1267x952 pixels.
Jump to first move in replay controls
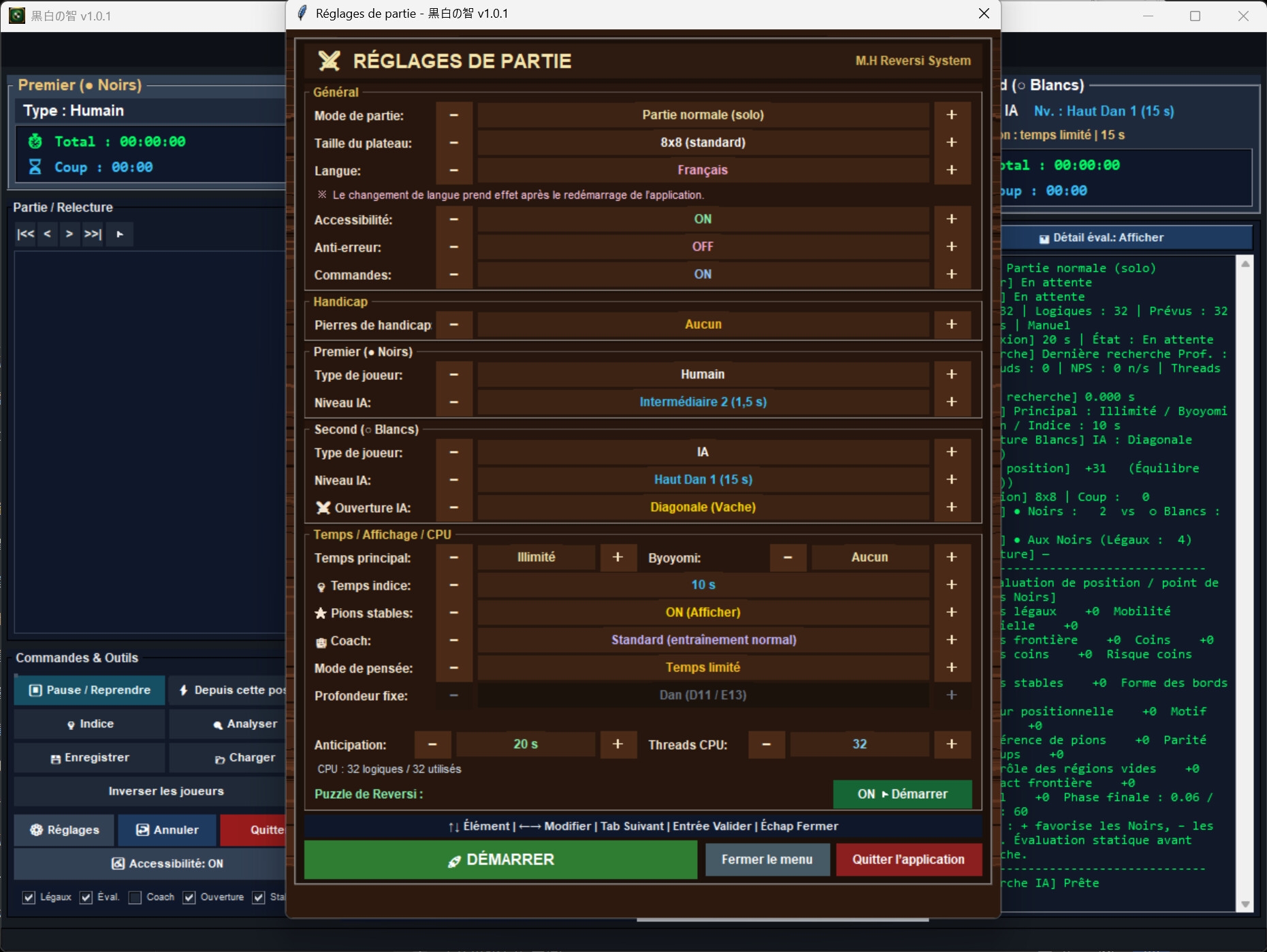click(x=25, y=234)
